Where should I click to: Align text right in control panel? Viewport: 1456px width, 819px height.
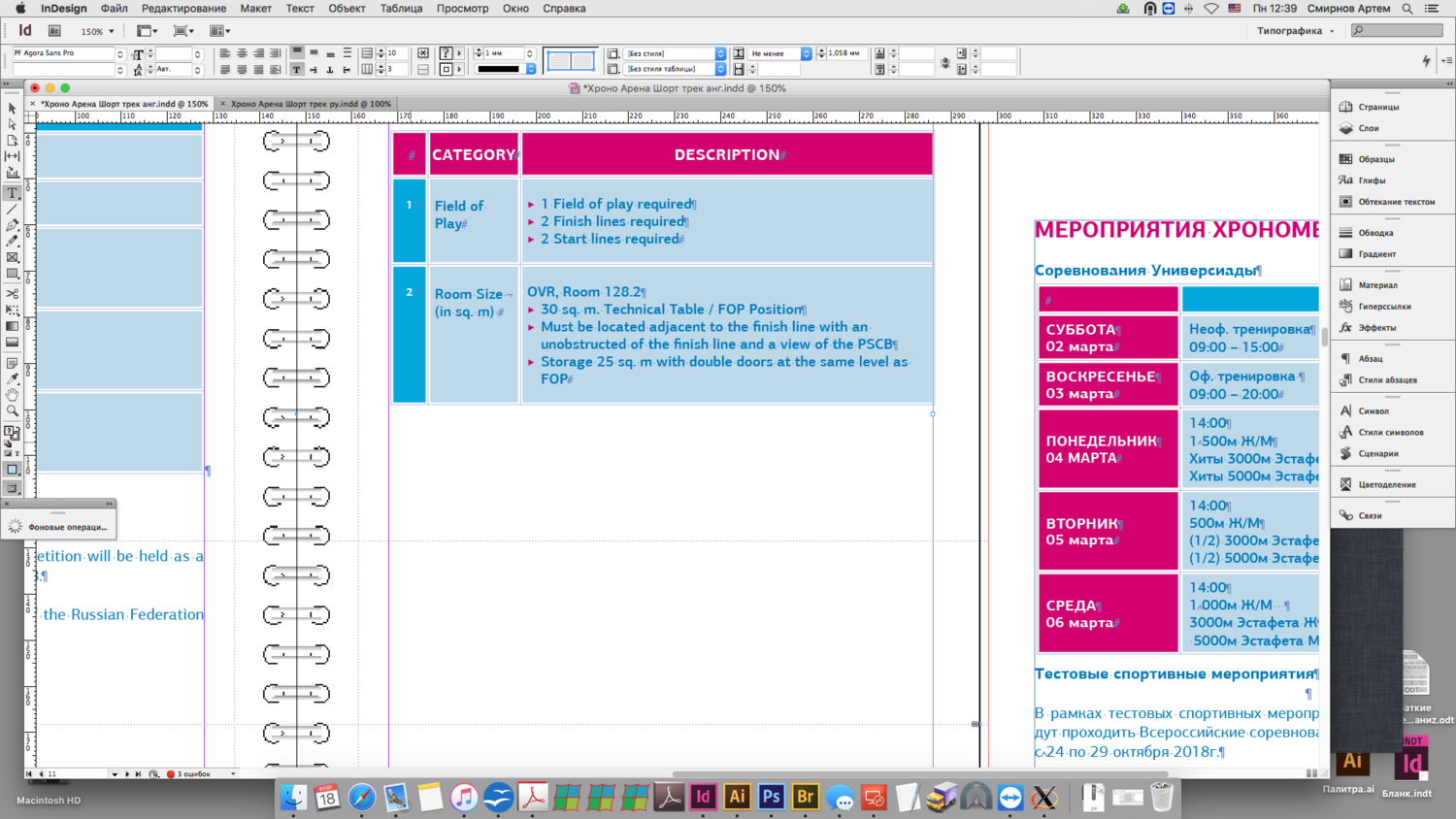(x=258, y=53)
